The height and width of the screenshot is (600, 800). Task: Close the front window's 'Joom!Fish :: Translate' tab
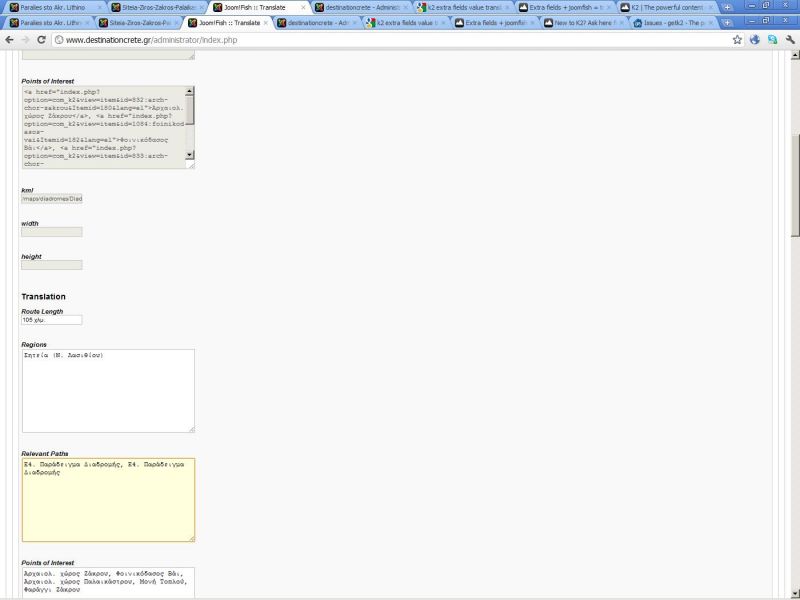click(x=265, y=23)
